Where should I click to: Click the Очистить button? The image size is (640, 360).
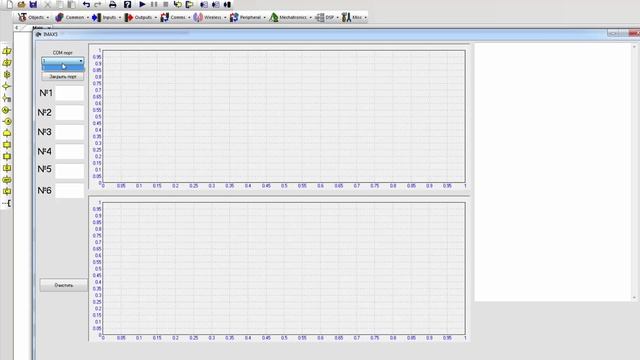(64, 285)
